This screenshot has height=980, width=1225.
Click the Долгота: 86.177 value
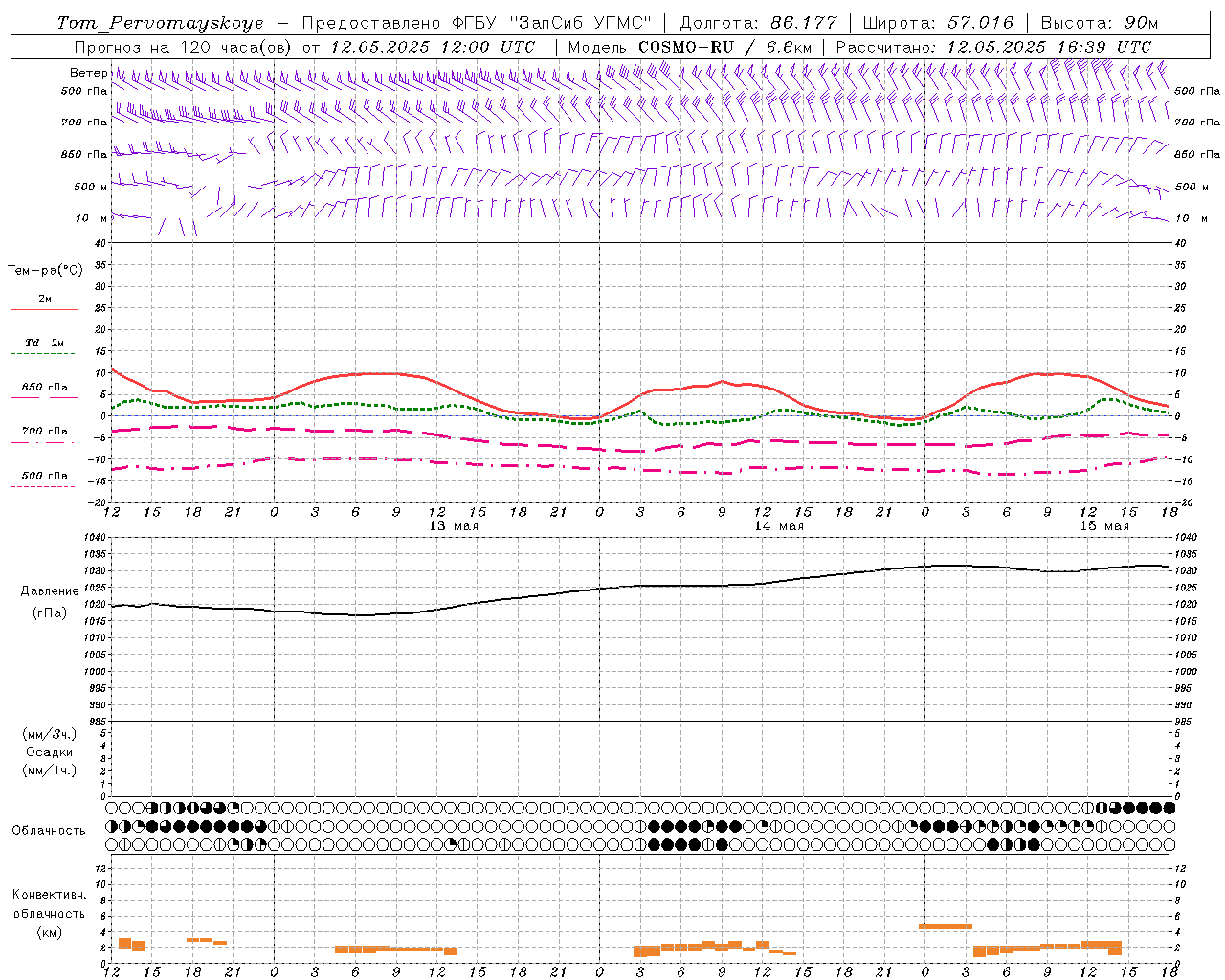[x=758, y=23]
